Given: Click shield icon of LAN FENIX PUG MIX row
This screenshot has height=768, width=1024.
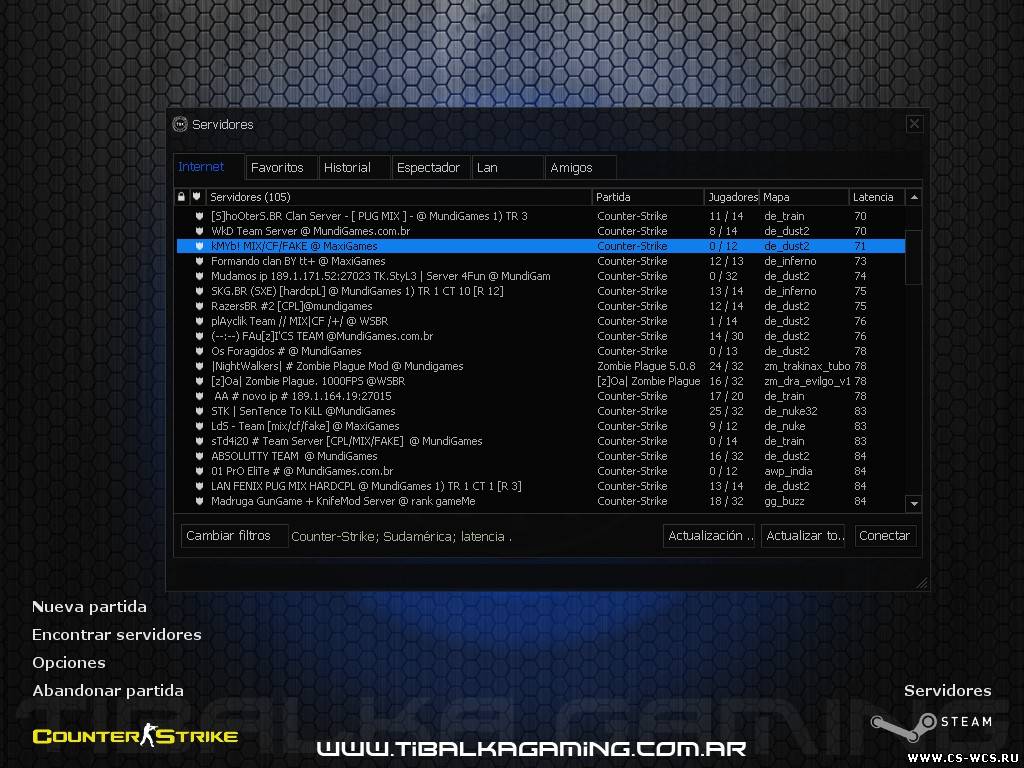Looking at the screenshot, I should (200, 487).
